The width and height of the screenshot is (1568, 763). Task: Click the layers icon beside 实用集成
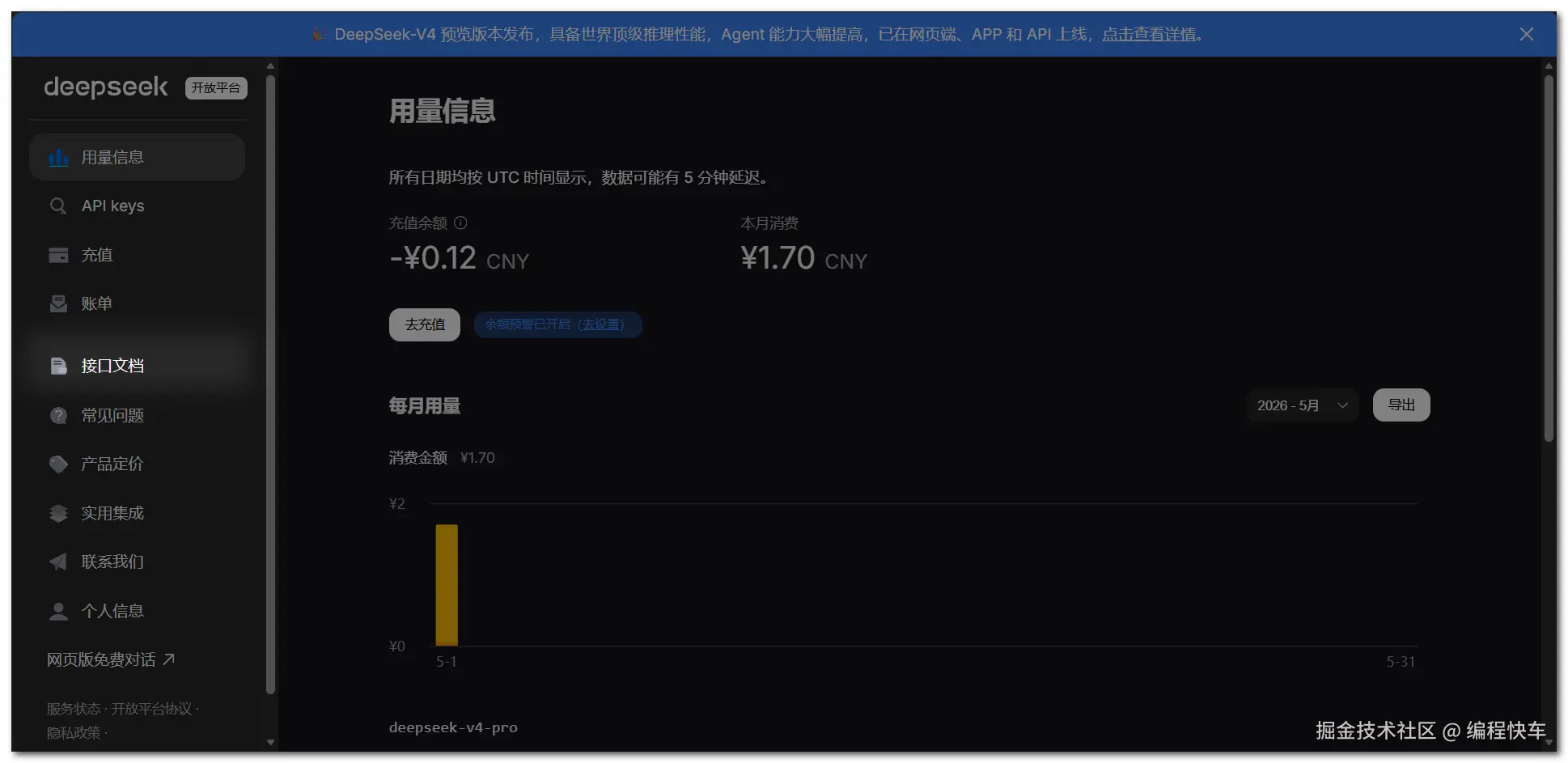tap(58, 514)
